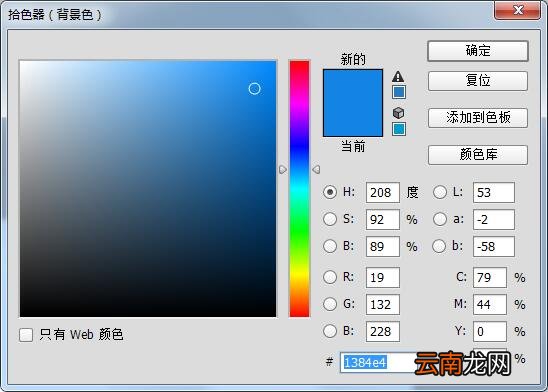Click the R field showing 19
Image resolution: width=548 pixels, height=392 pixels.
tap(383, 277)
